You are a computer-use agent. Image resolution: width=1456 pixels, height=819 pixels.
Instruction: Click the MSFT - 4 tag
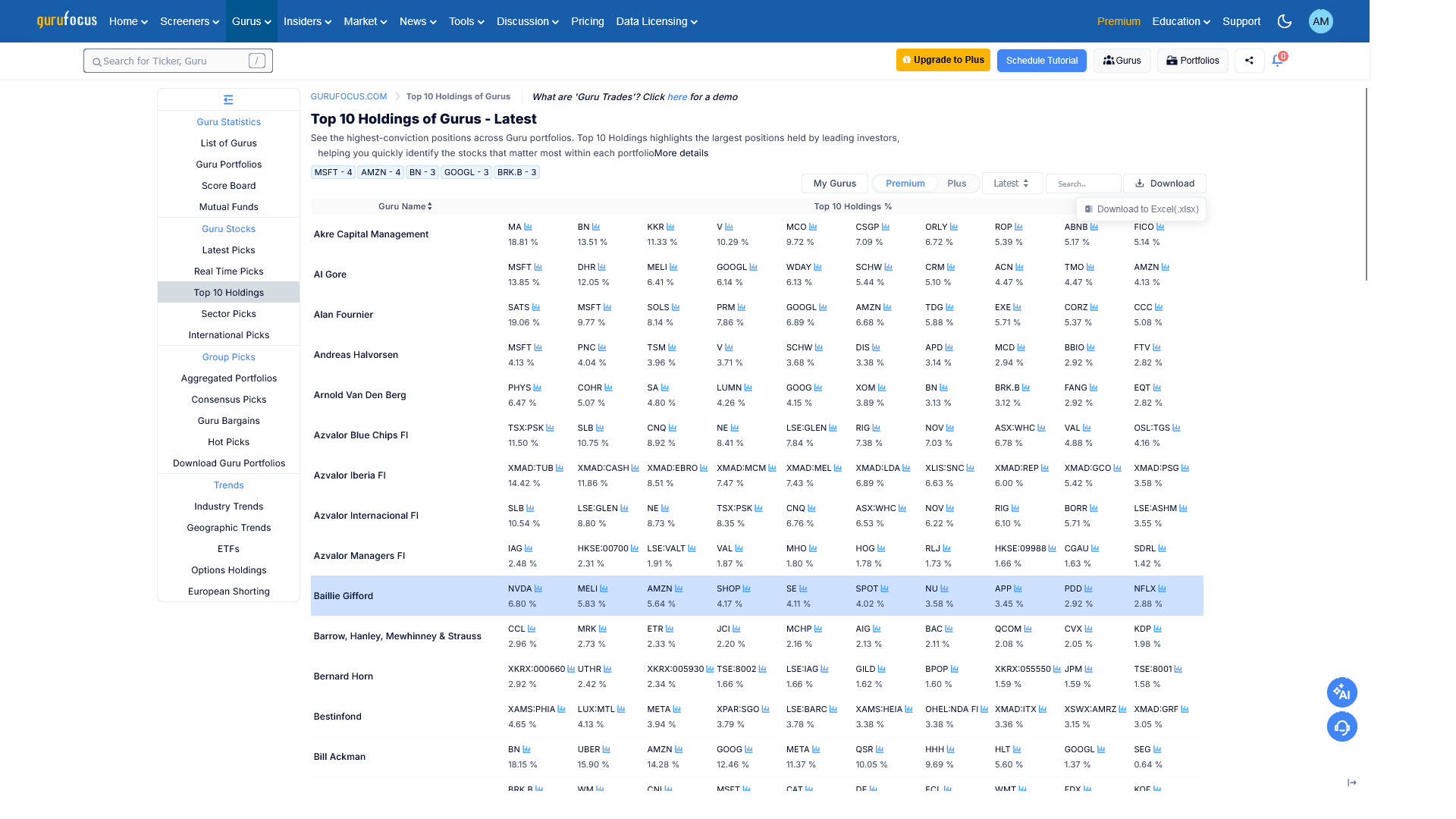pos(333,172)
